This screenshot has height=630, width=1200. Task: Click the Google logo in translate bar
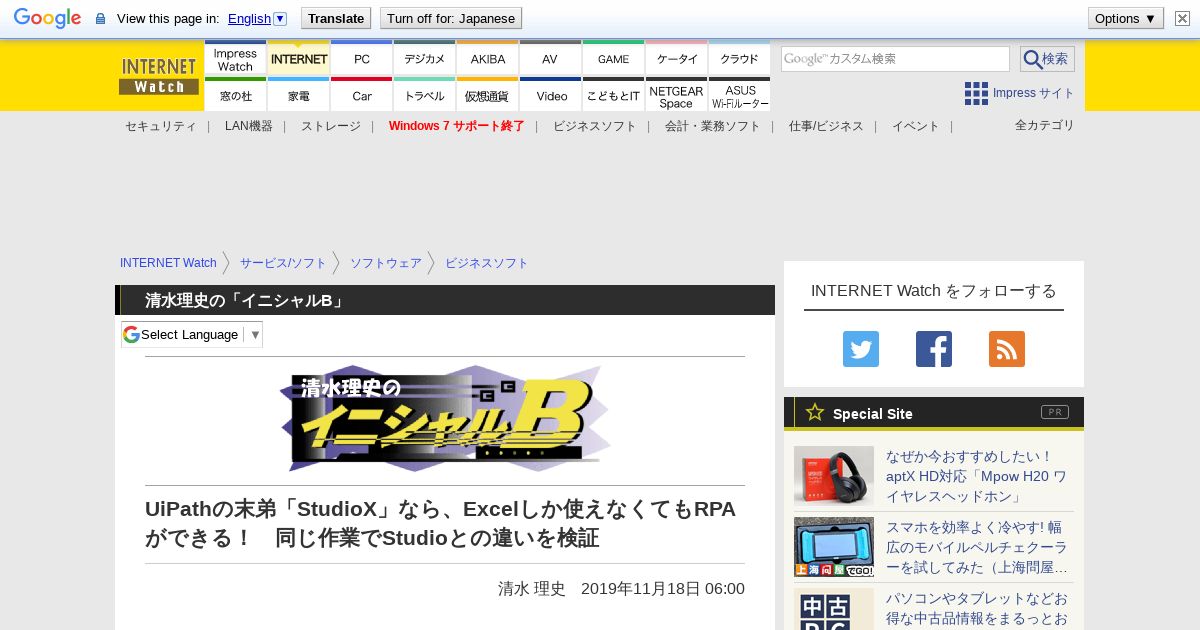(x=47, y=18)
